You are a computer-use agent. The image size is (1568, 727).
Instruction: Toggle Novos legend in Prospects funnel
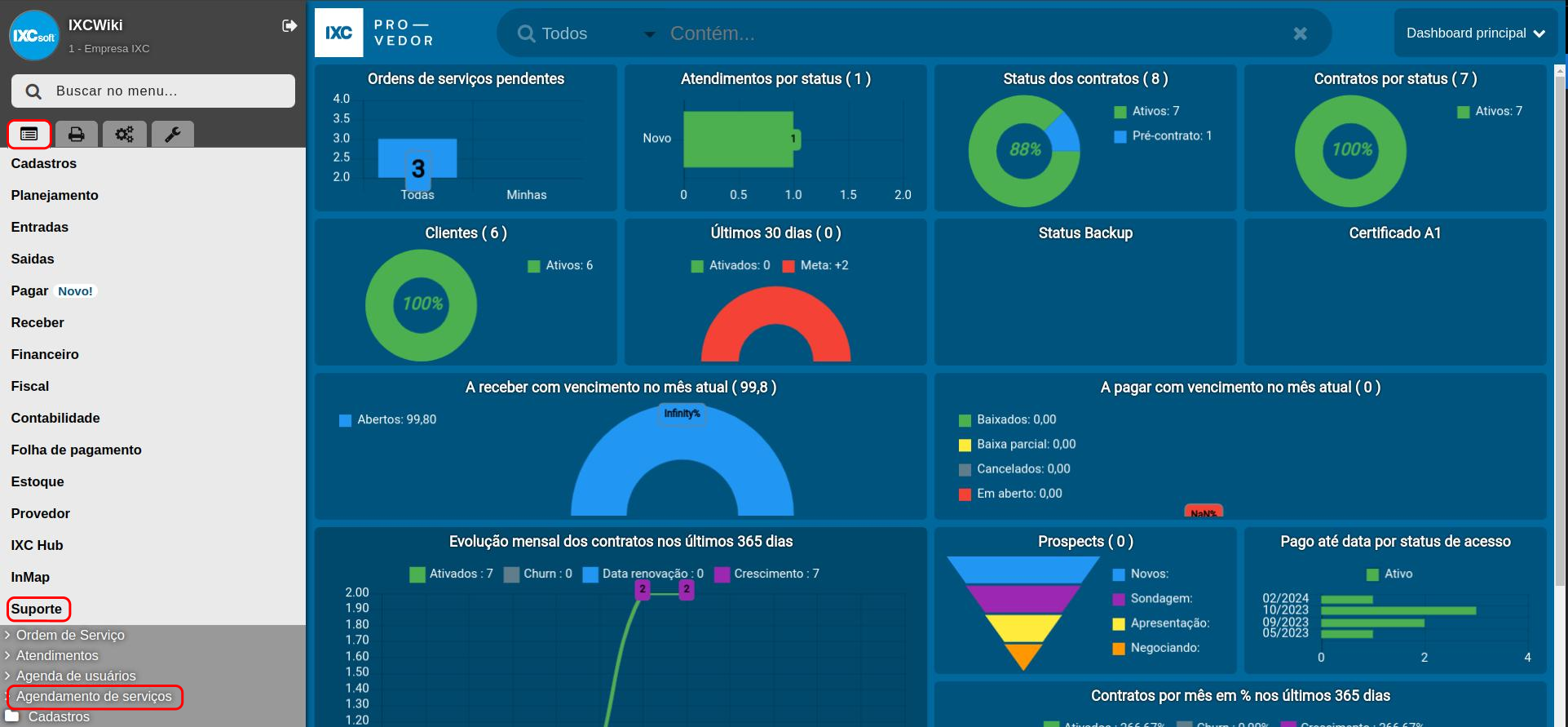1141,574
